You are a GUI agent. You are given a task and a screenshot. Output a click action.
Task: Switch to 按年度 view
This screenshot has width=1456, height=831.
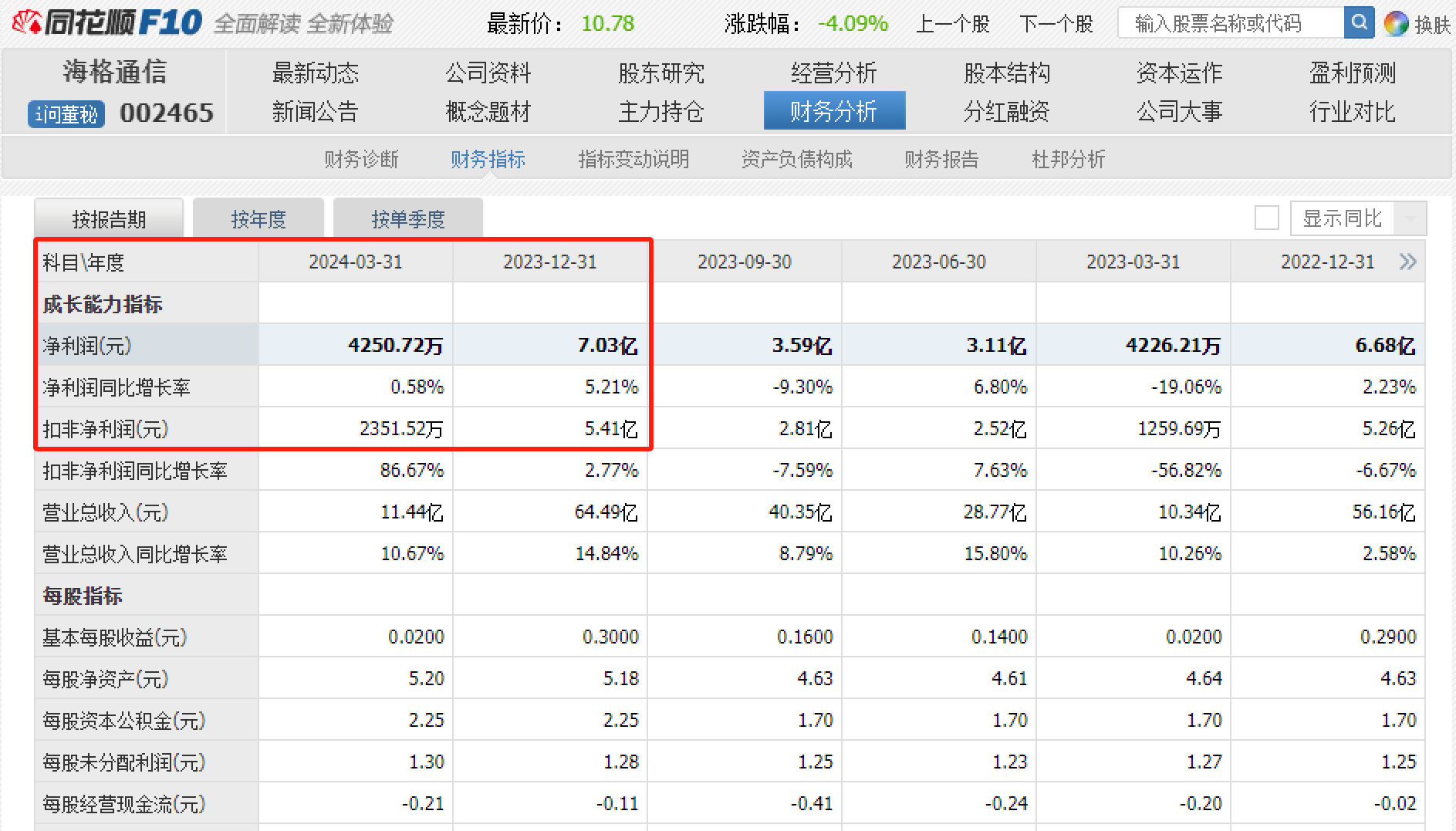258,218
